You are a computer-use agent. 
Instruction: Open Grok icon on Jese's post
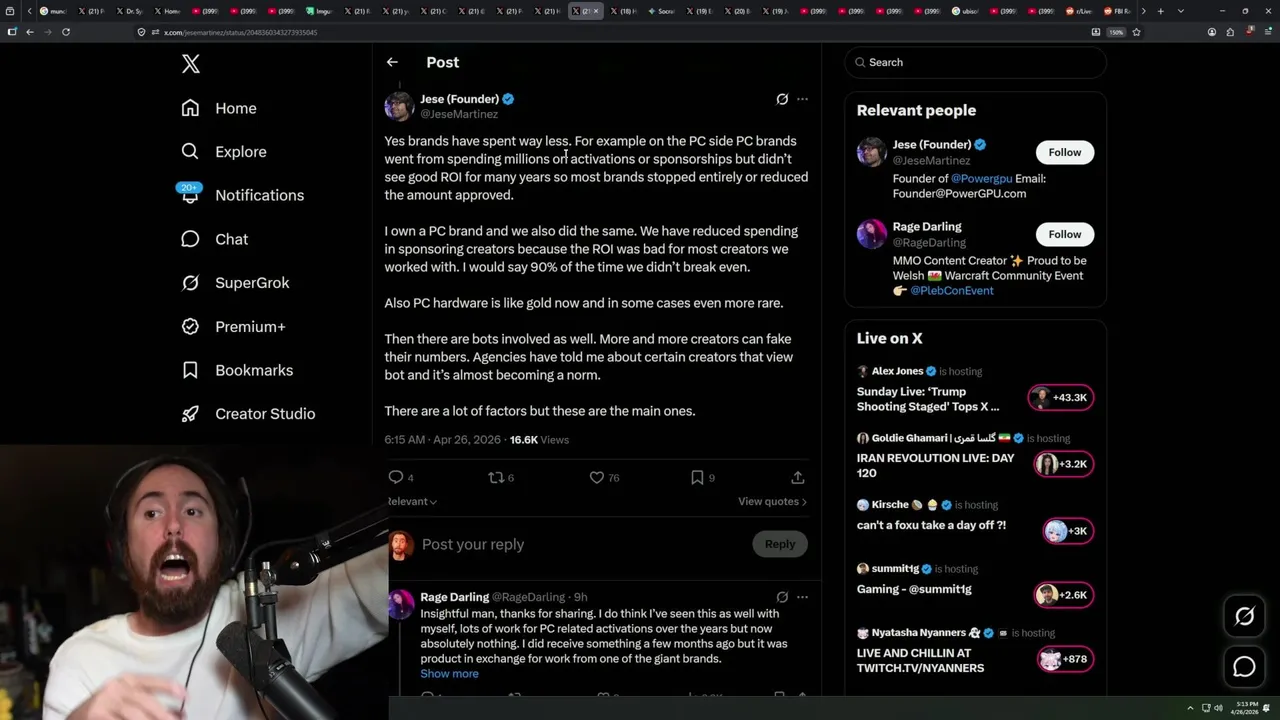(782, 99)
